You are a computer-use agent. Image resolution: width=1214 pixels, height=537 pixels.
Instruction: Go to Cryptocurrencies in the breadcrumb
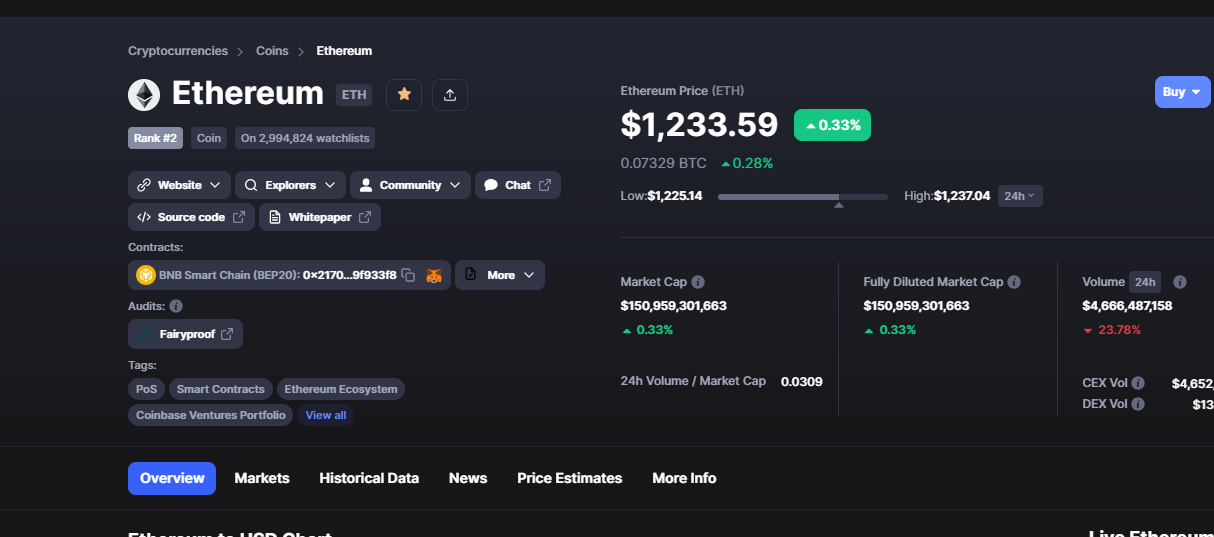point(178,51)
